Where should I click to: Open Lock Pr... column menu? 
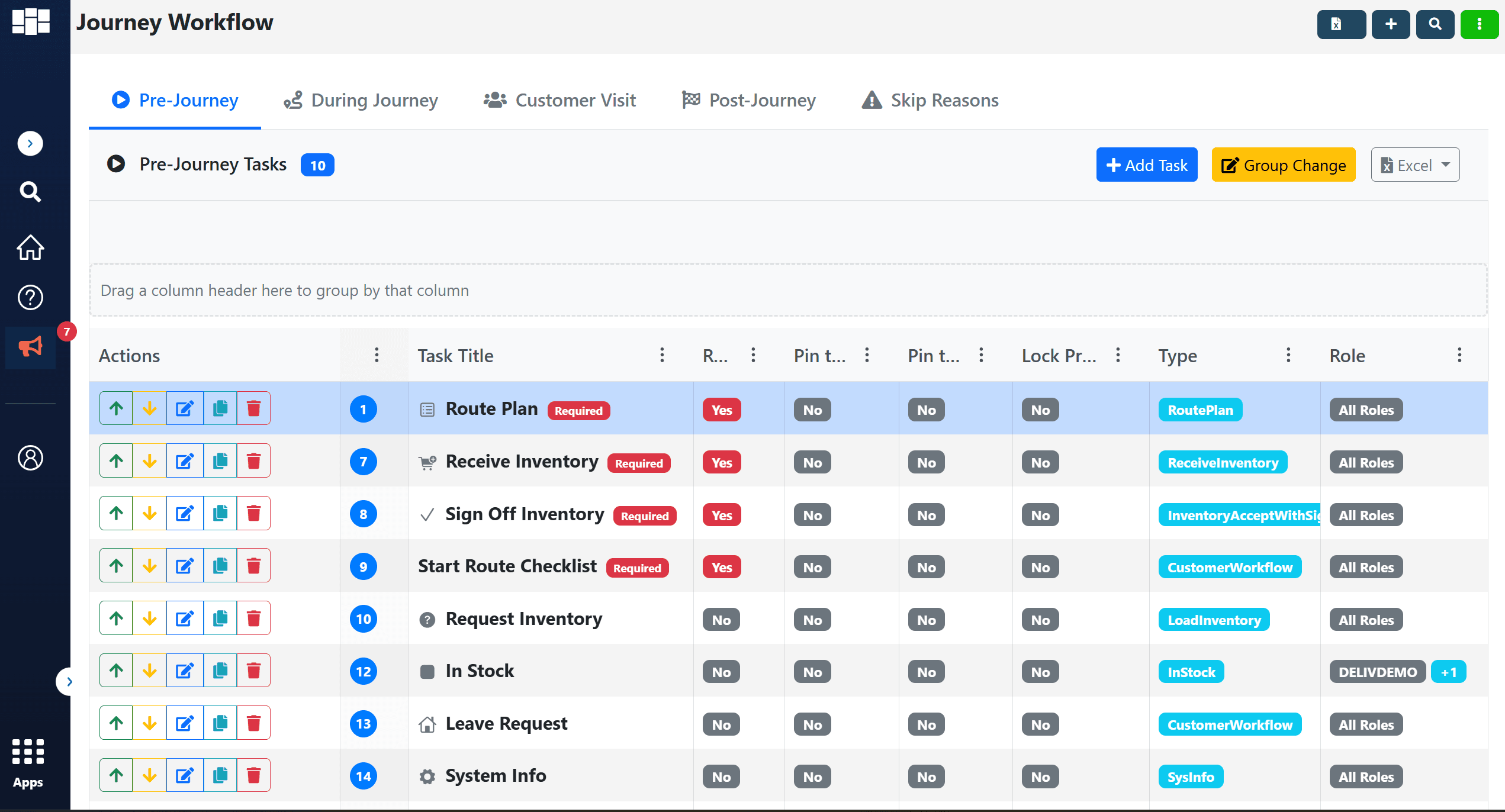[1118, 355]
